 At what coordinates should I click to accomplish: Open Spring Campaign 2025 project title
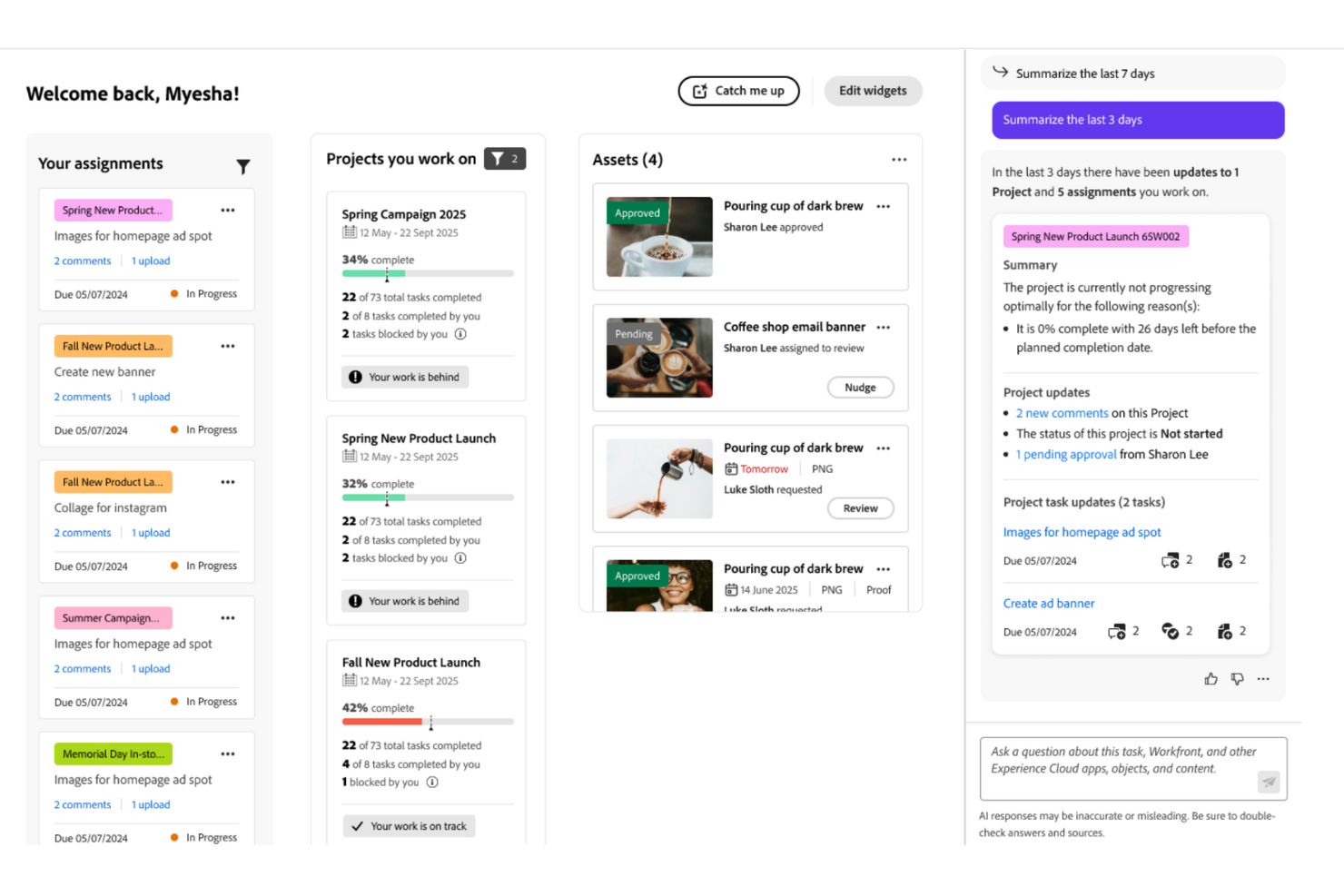(403, 215)
